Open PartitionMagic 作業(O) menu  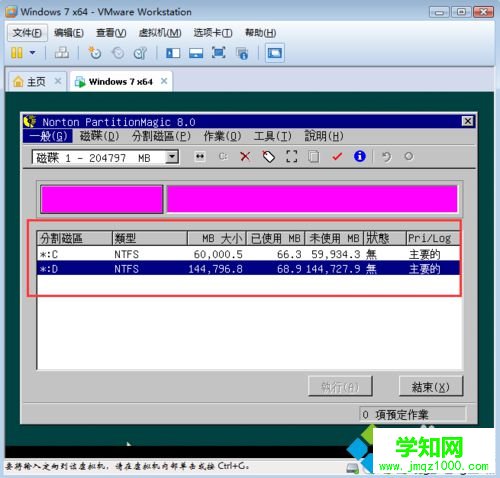(222, 136)
